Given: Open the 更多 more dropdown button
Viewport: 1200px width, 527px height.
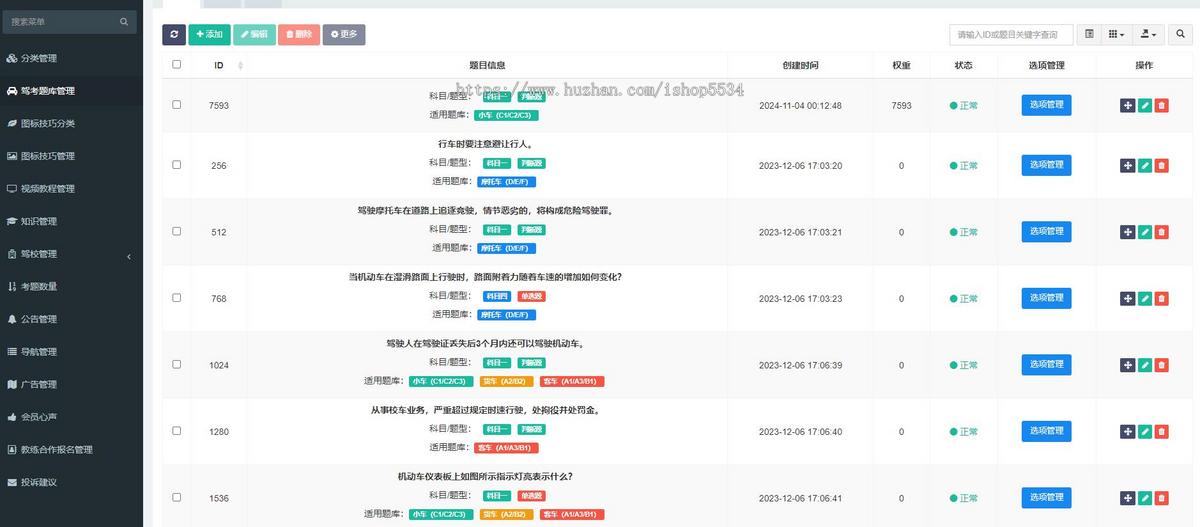Looking at the screenshot, I should coord(344,34).
